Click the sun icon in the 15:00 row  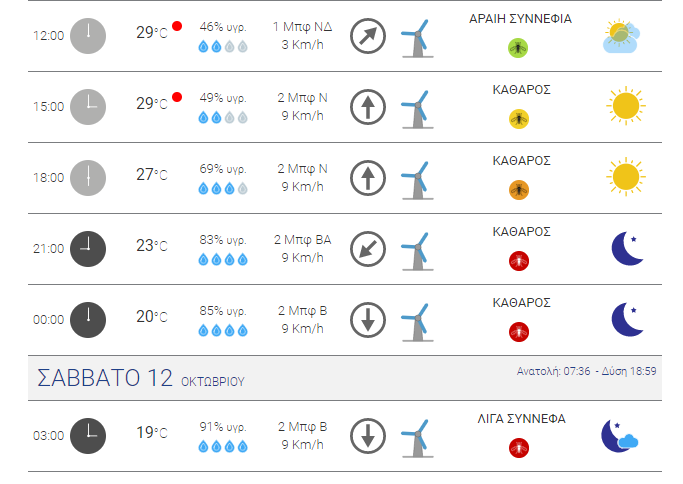pos(626,106)
